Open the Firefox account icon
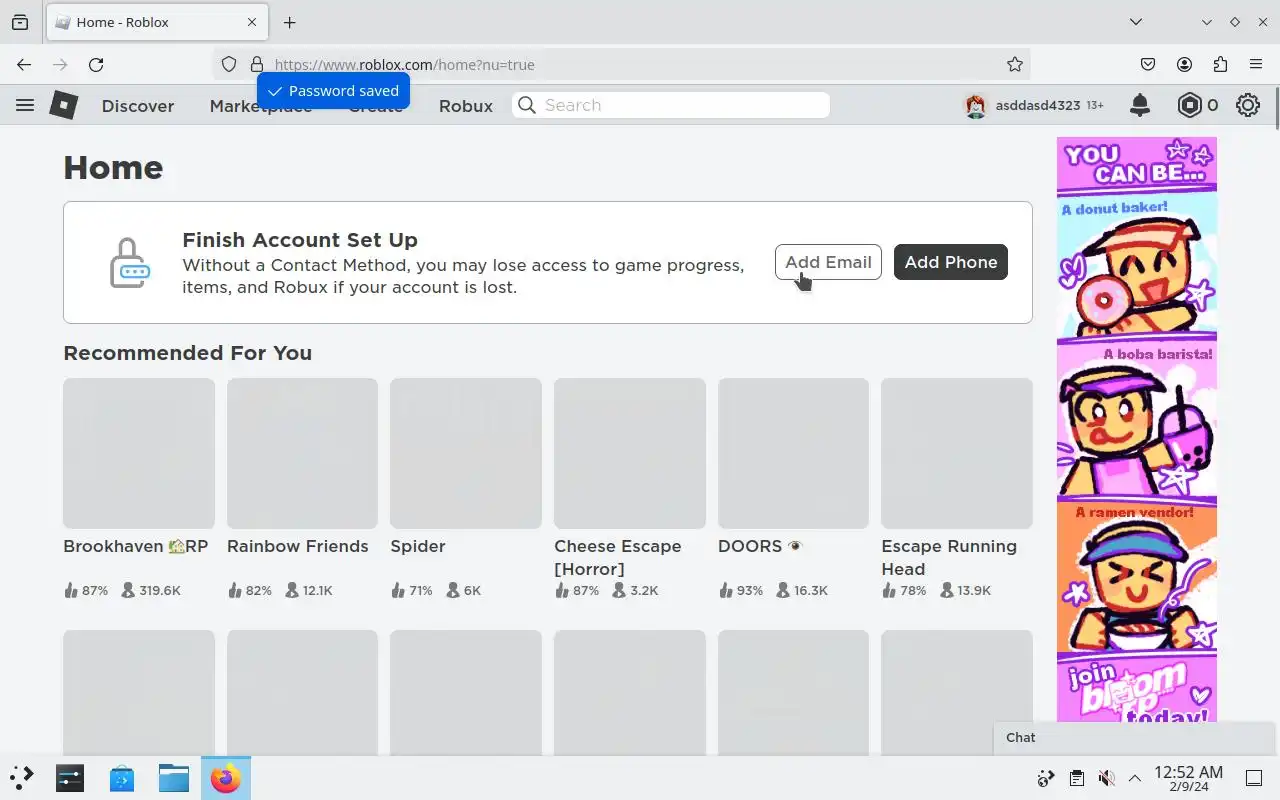 tap(1184, 64)
